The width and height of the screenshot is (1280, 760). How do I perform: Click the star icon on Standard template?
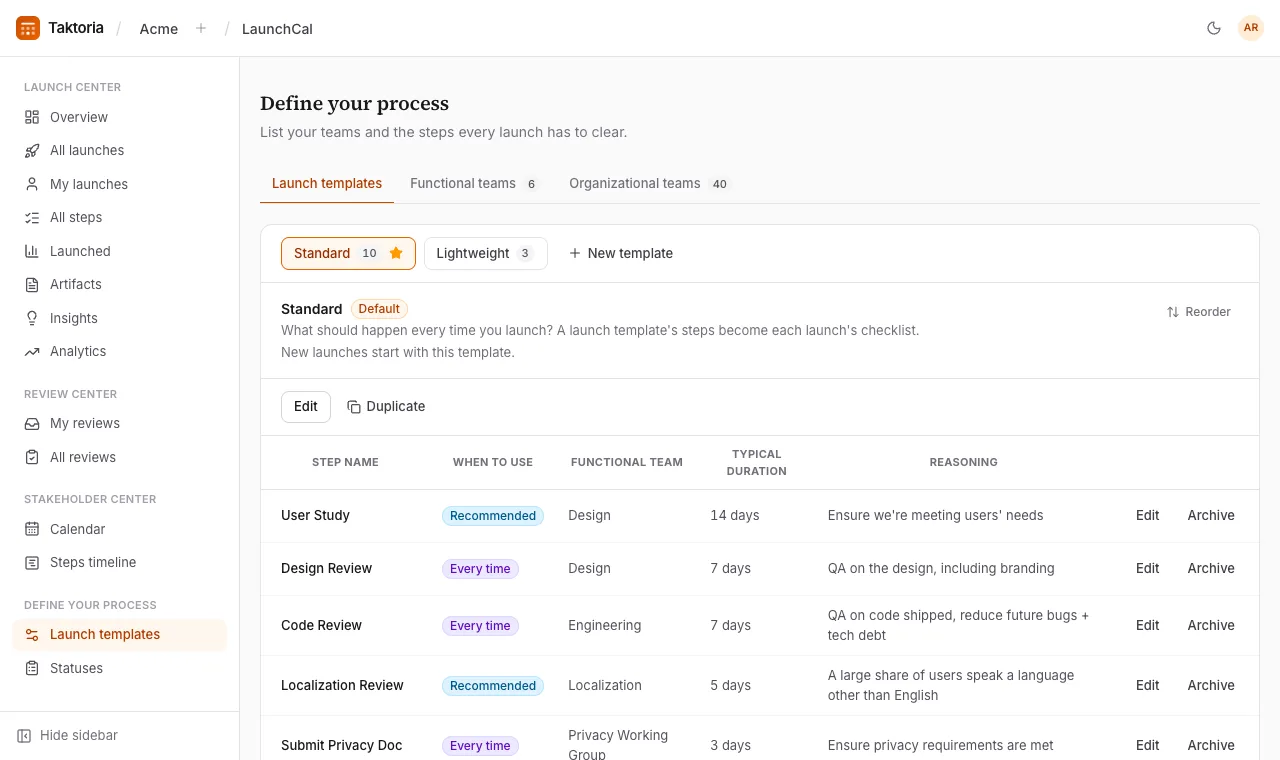[x=396, y=253]
